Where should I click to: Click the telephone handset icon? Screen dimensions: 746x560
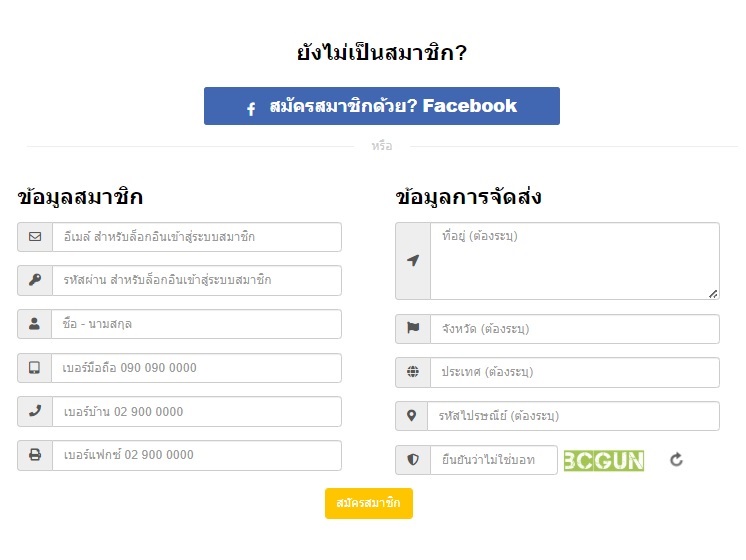click(x=35, y=411)
